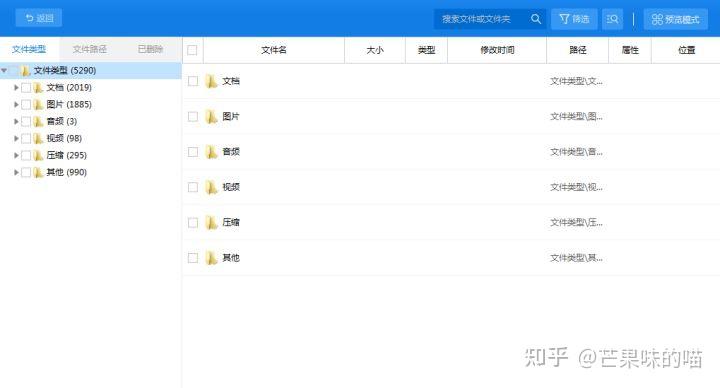Select the 文件类型 tab
The width and height of the screenshot is (720, 388).
[29, 49]
